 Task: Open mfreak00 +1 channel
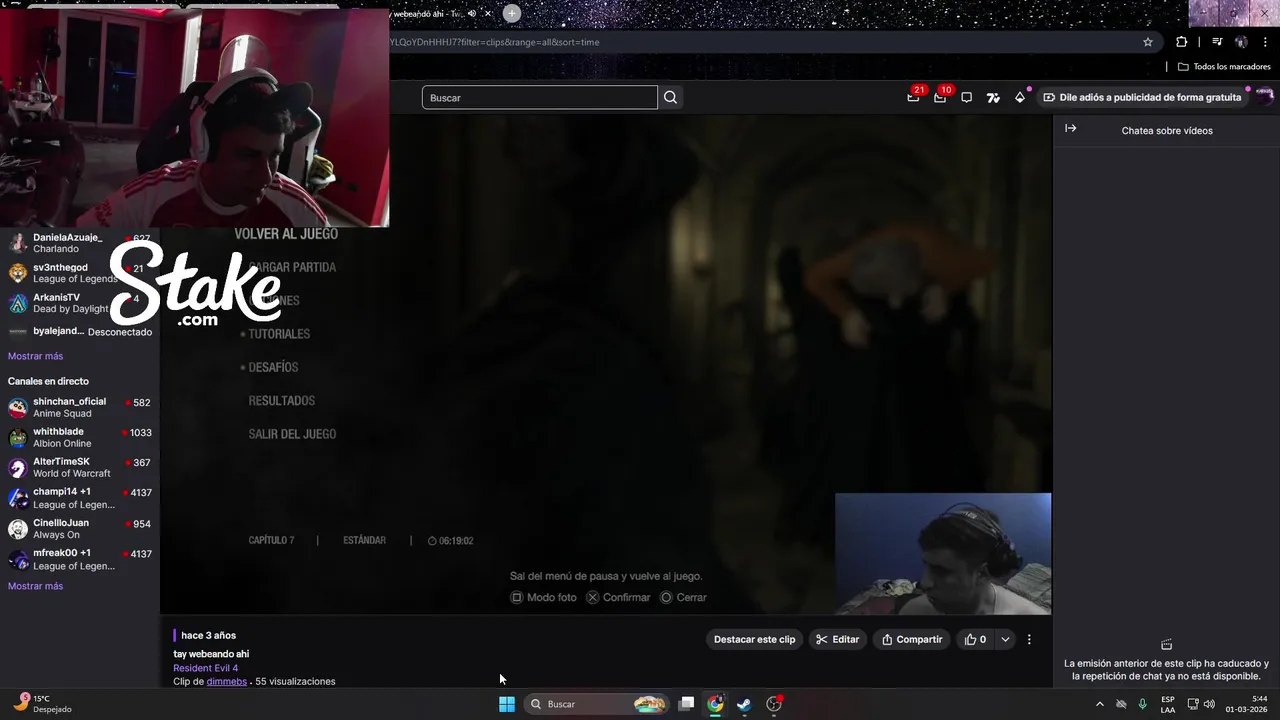tap(80, 559)
